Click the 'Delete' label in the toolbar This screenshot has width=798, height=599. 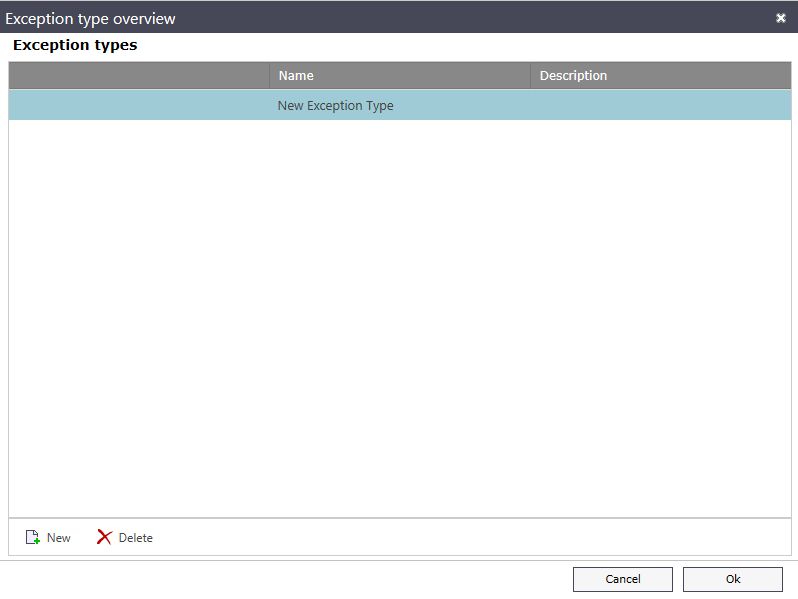coord(135,537)
